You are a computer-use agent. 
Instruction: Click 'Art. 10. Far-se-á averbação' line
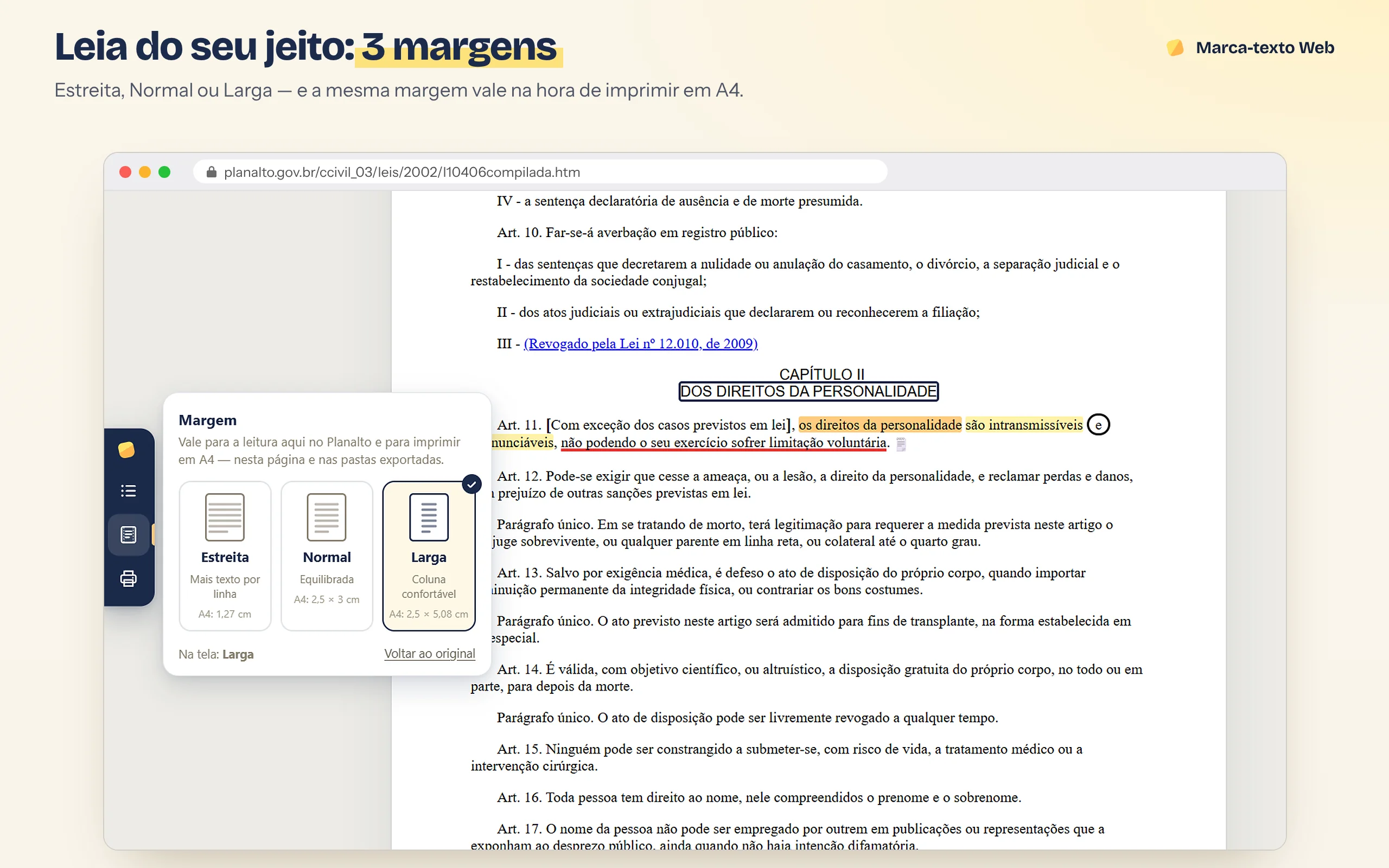(x=637, y=233)
